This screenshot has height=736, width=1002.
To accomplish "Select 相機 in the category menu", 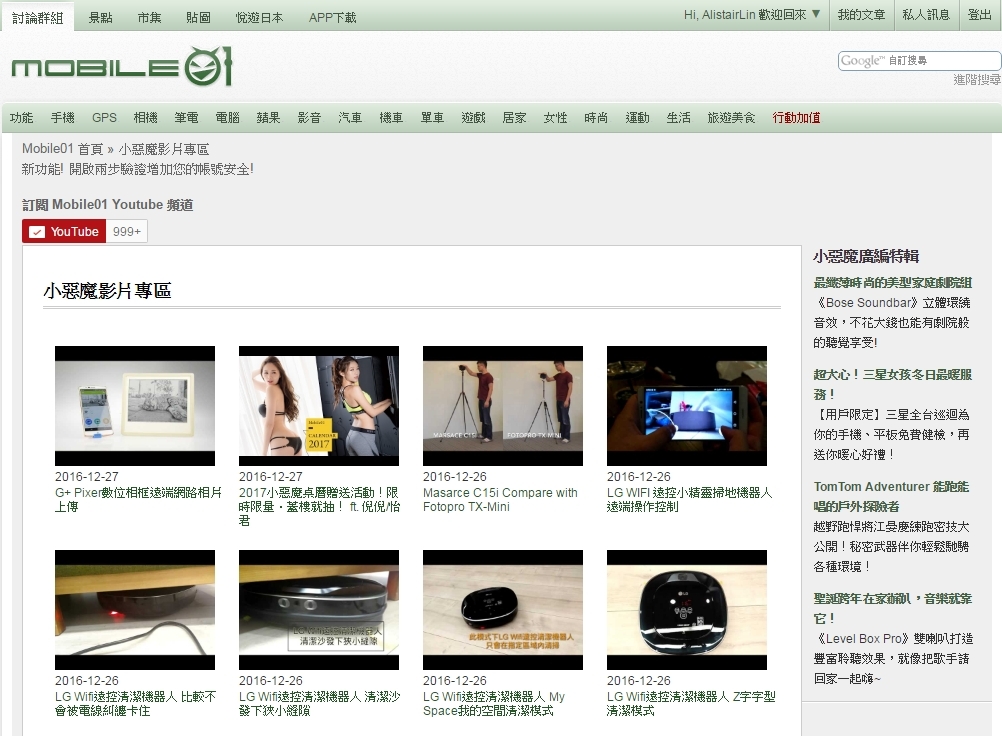I will click(x=146, y=118).
